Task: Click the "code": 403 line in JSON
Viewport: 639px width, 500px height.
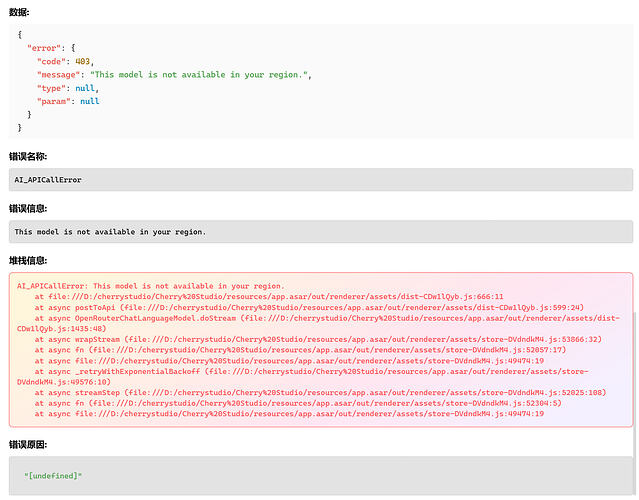Action: coord(65,62)
